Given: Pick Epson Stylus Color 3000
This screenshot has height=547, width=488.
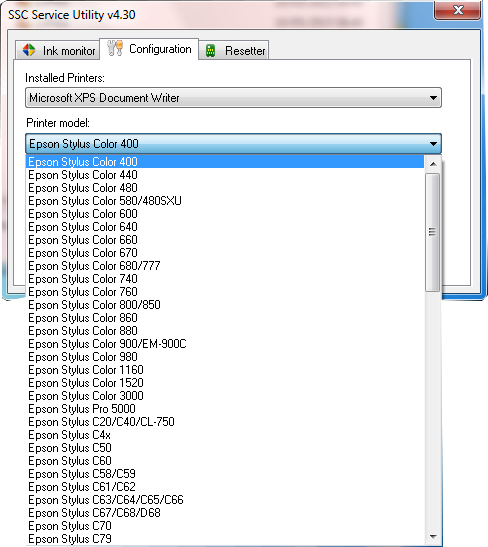Looking at the screenshot, I should pyautogui.click(x=225, y=396).
